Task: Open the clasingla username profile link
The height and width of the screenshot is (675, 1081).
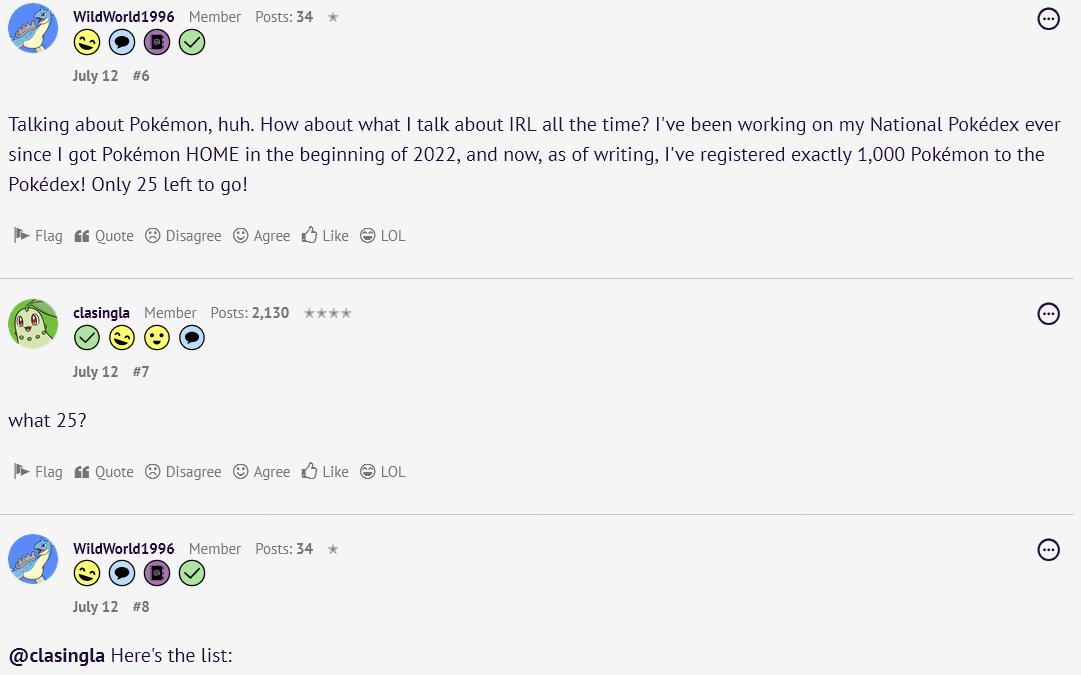Action: (101, 313)
